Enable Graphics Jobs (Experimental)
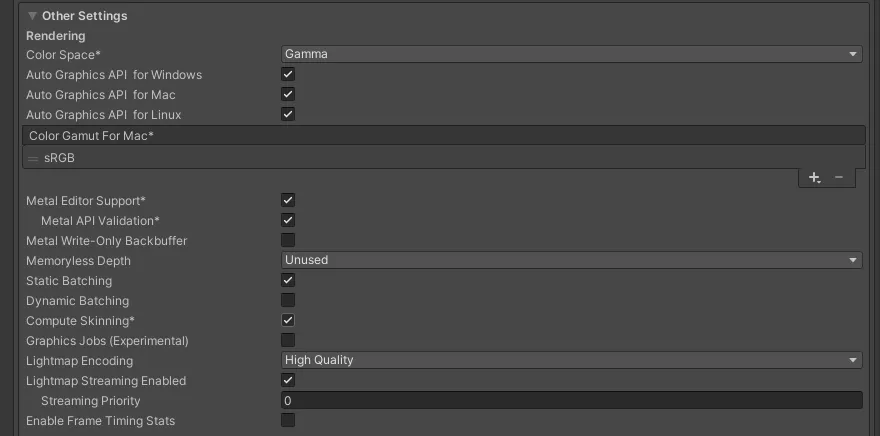 pos(288,341)
